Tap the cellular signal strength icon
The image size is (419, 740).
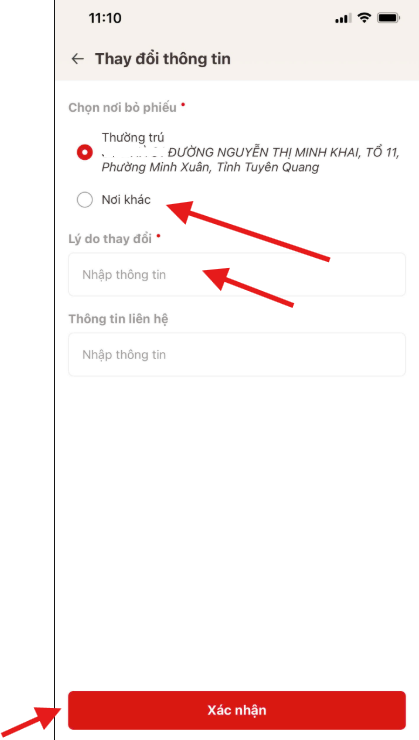(343, 18)
